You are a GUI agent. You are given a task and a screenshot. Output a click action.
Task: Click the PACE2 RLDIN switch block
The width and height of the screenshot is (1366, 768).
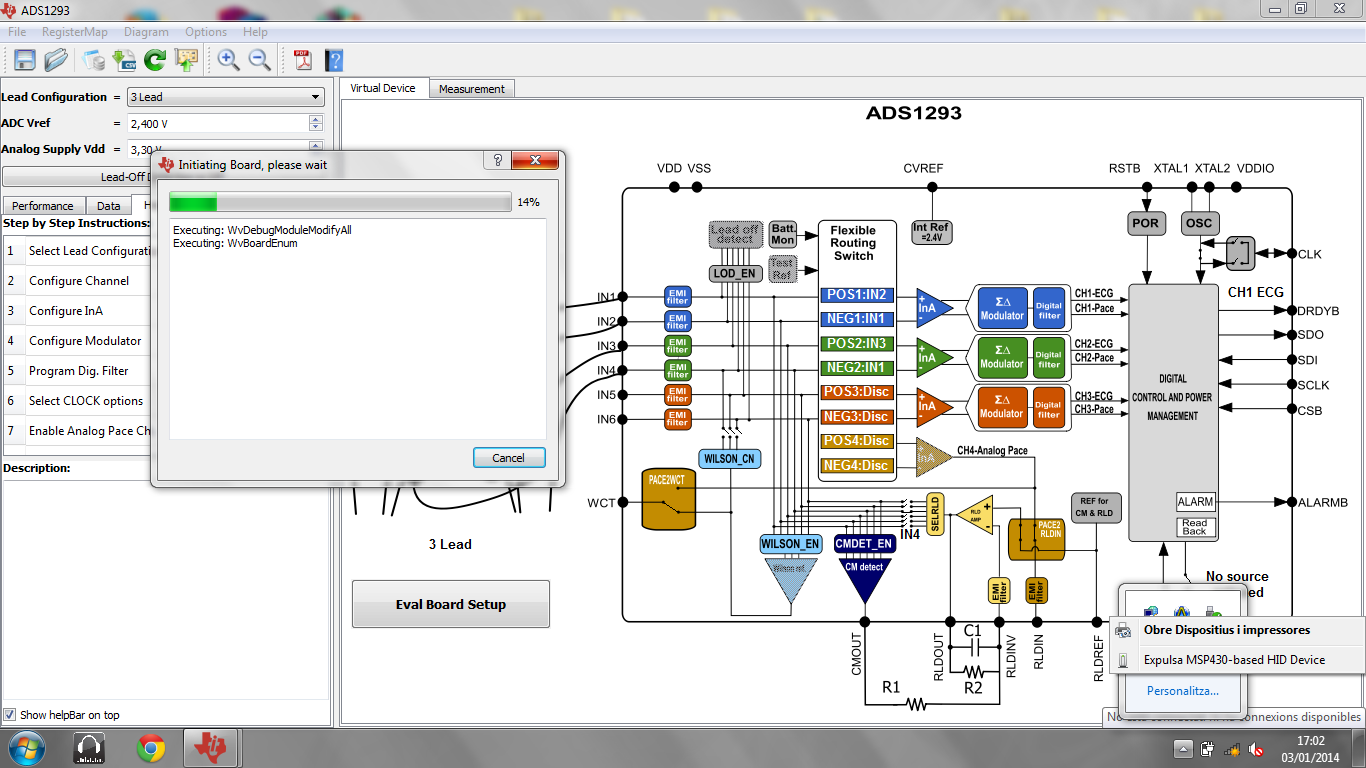1037,539
